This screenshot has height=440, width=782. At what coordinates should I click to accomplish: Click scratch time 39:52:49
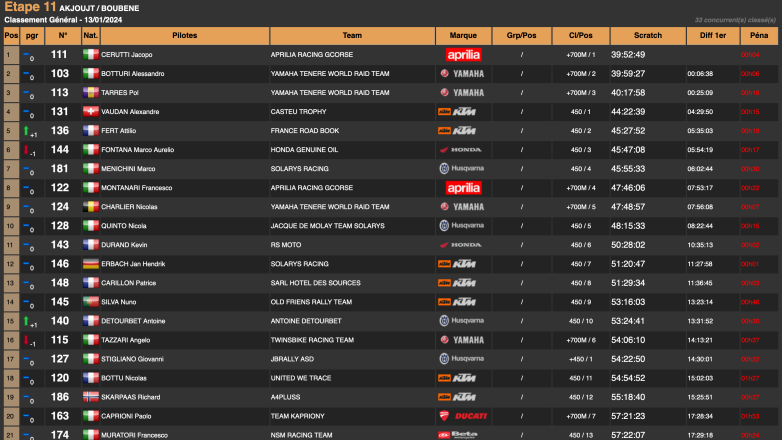click(x=628, y=55)
